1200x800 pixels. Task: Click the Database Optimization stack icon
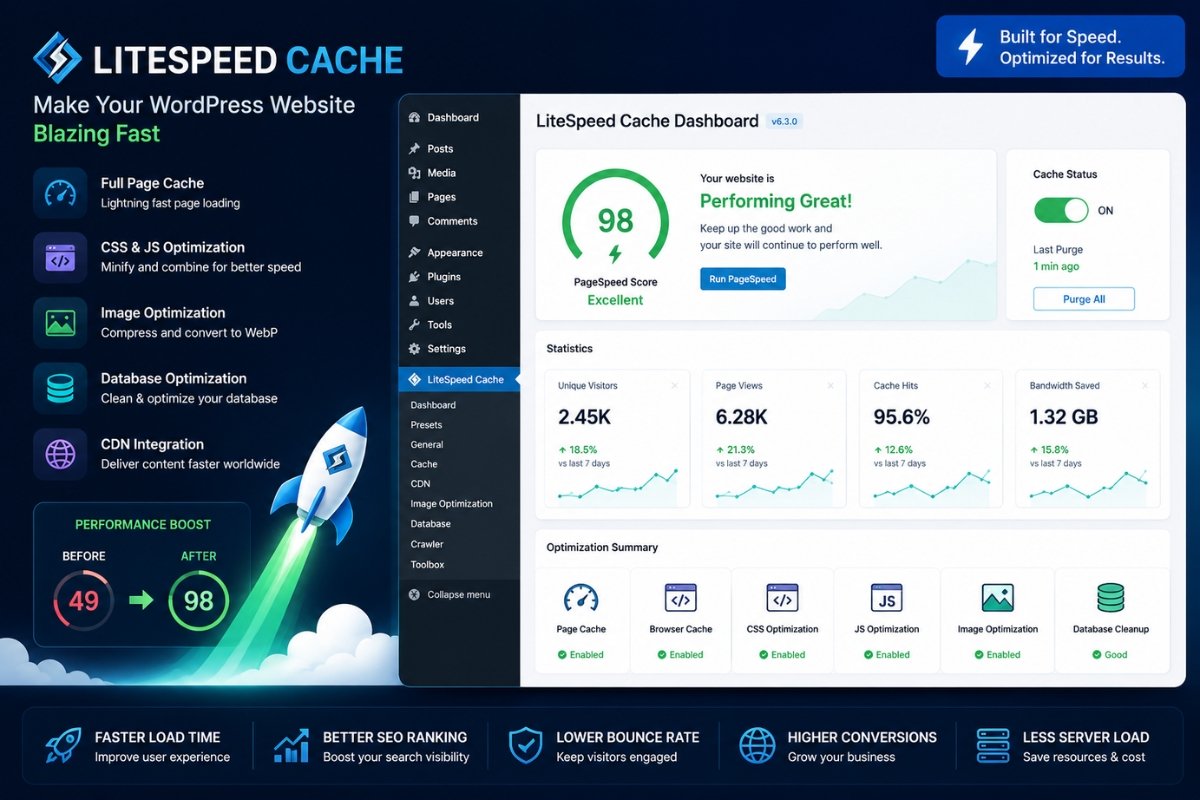(60, 388)
